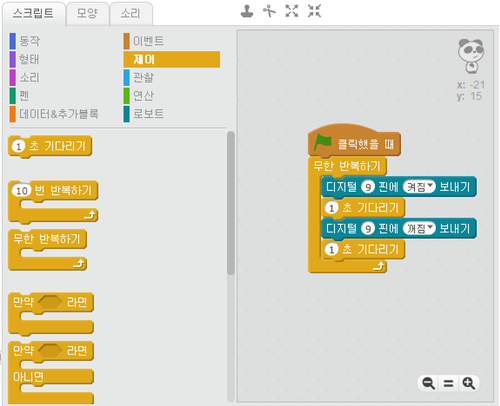Select the 데이터&추가블록 category
The width and height of the screenshot is (500, 406).
coord(54,114)
